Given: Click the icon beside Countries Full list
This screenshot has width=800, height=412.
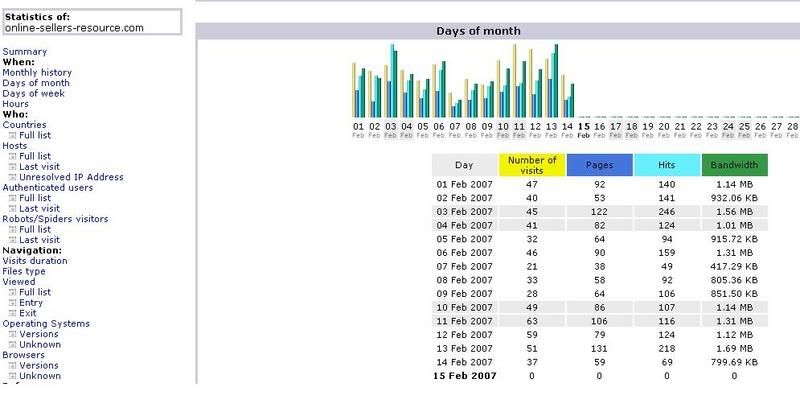Looking at the screenshot, I should tap(12, 135).
